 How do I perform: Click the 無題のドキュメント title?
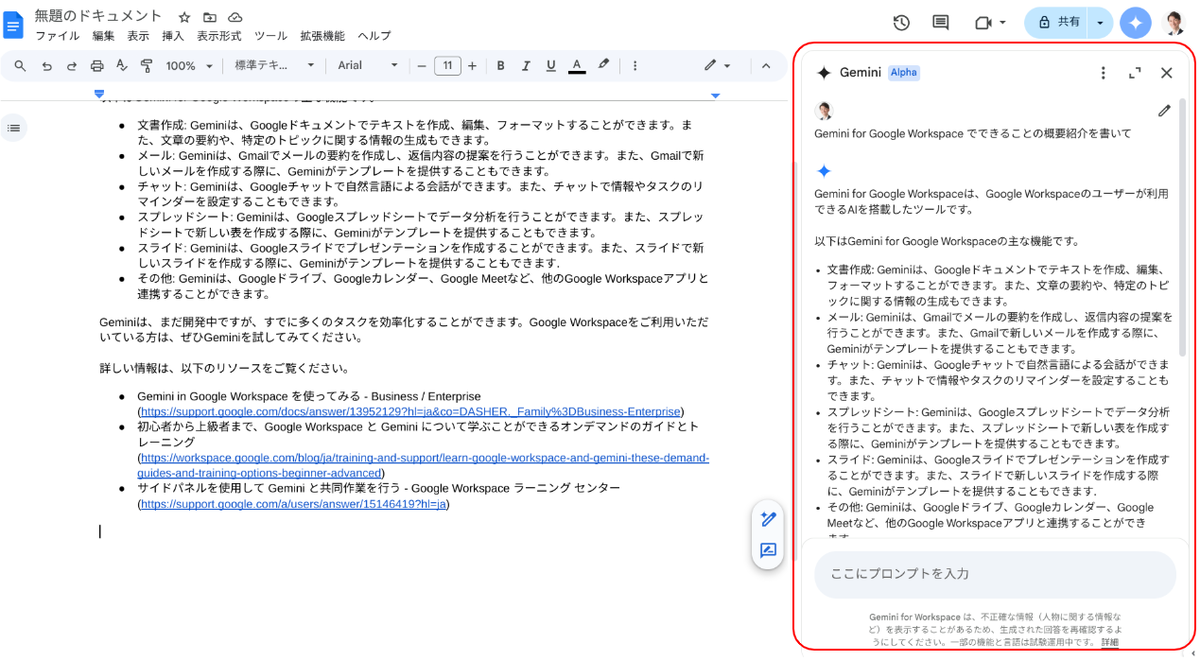(98, 16)
